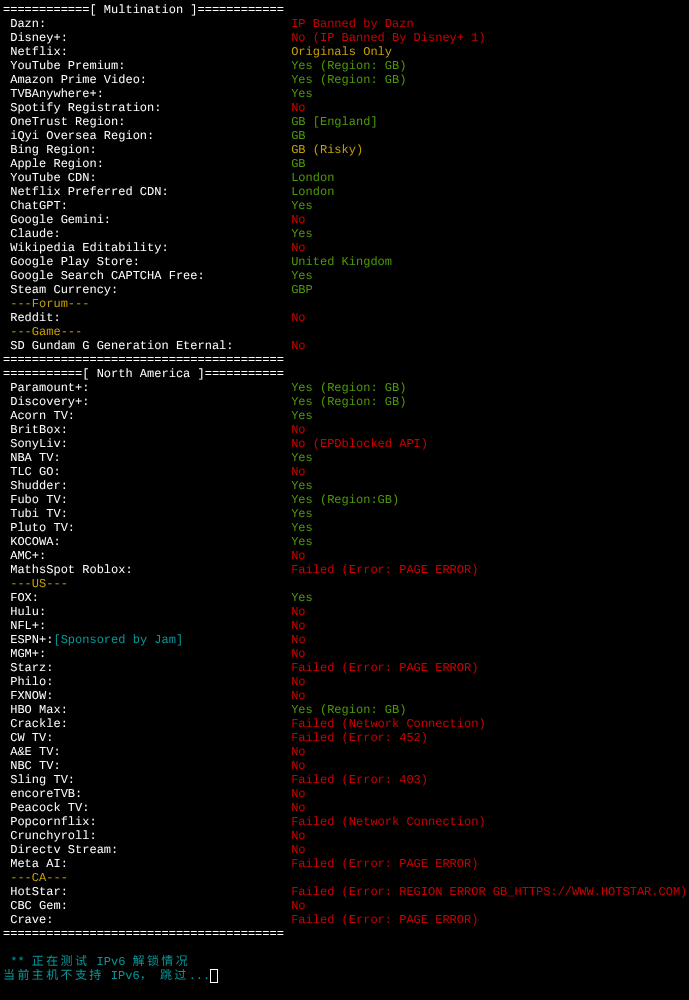Click 'SD Gundam G Generation Eternal:' label
The height and width of the screenshot is (1000, 689).
121,346
